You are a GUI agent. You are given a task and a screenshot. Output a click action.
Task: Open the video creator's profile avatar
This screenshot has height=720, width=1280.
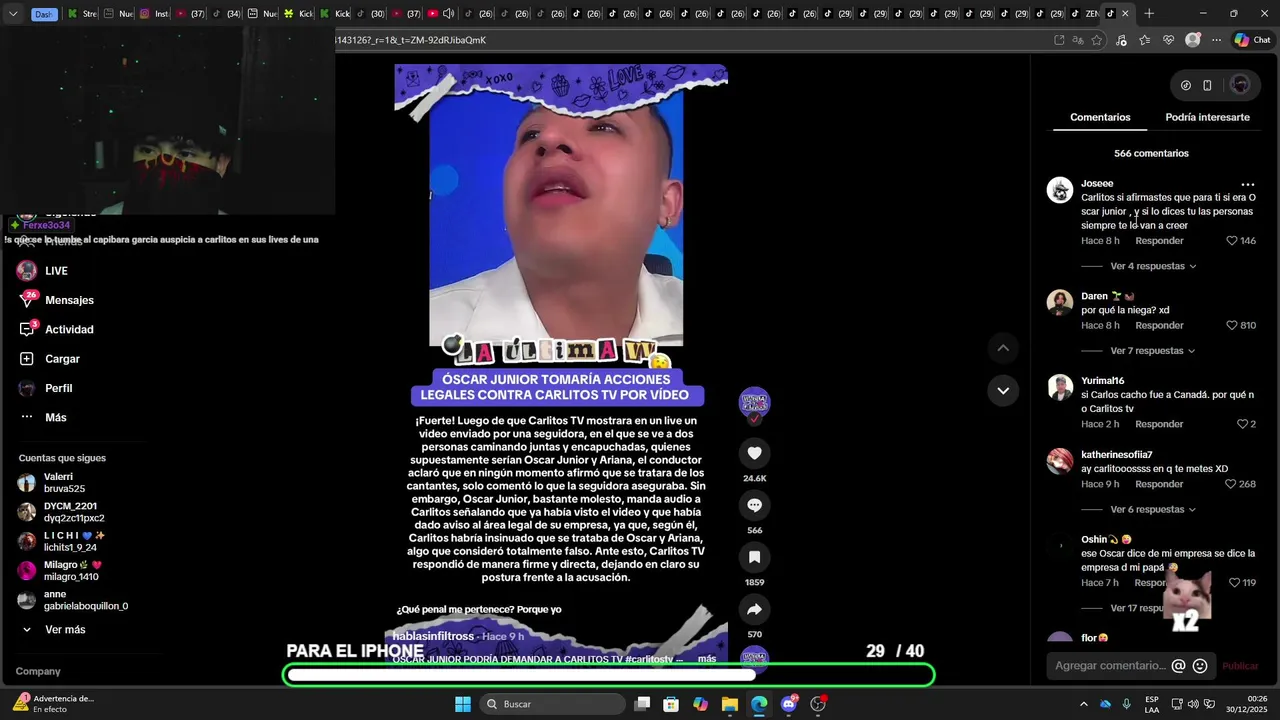point(754,402)
